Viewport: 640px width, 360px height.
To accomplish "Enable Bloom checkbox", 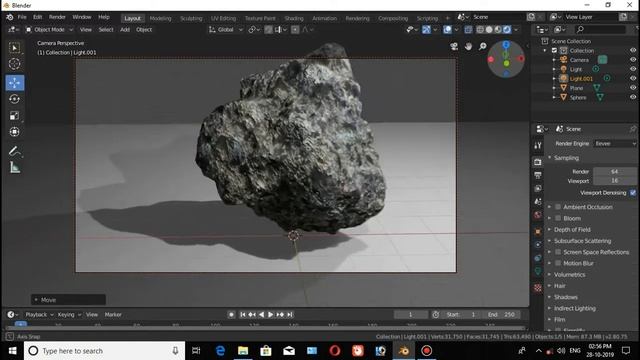I will 558,218.
